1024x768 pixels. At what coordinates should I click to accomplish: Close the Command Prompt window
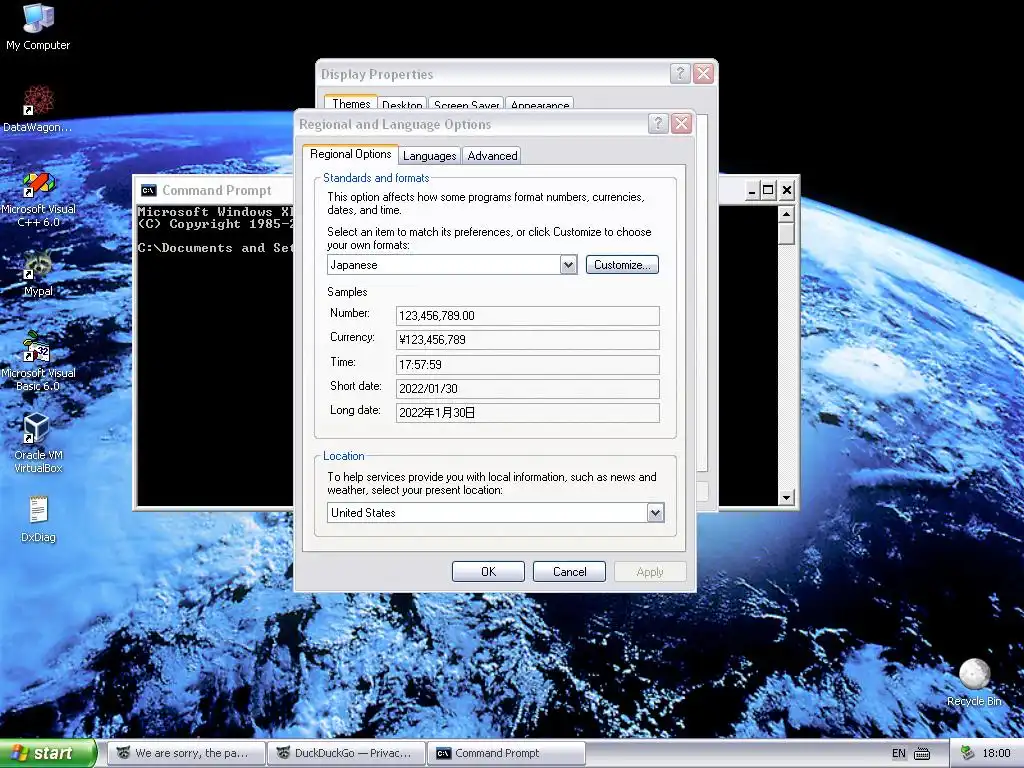[x=787, y=190]
